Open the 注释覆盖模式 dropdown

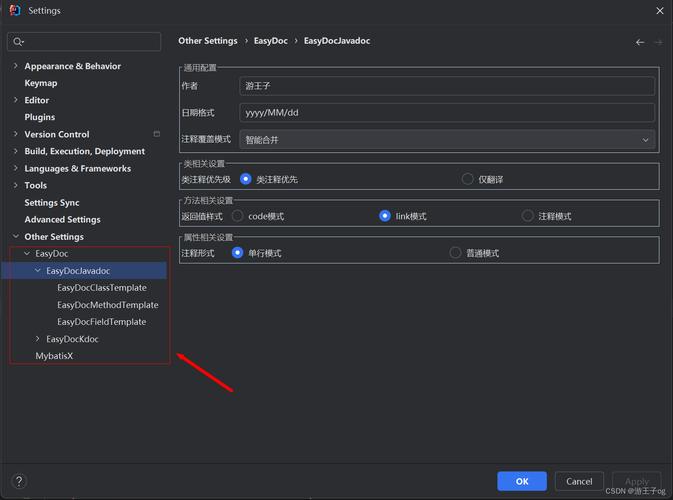pyautogui.click(x=447, y=140)
